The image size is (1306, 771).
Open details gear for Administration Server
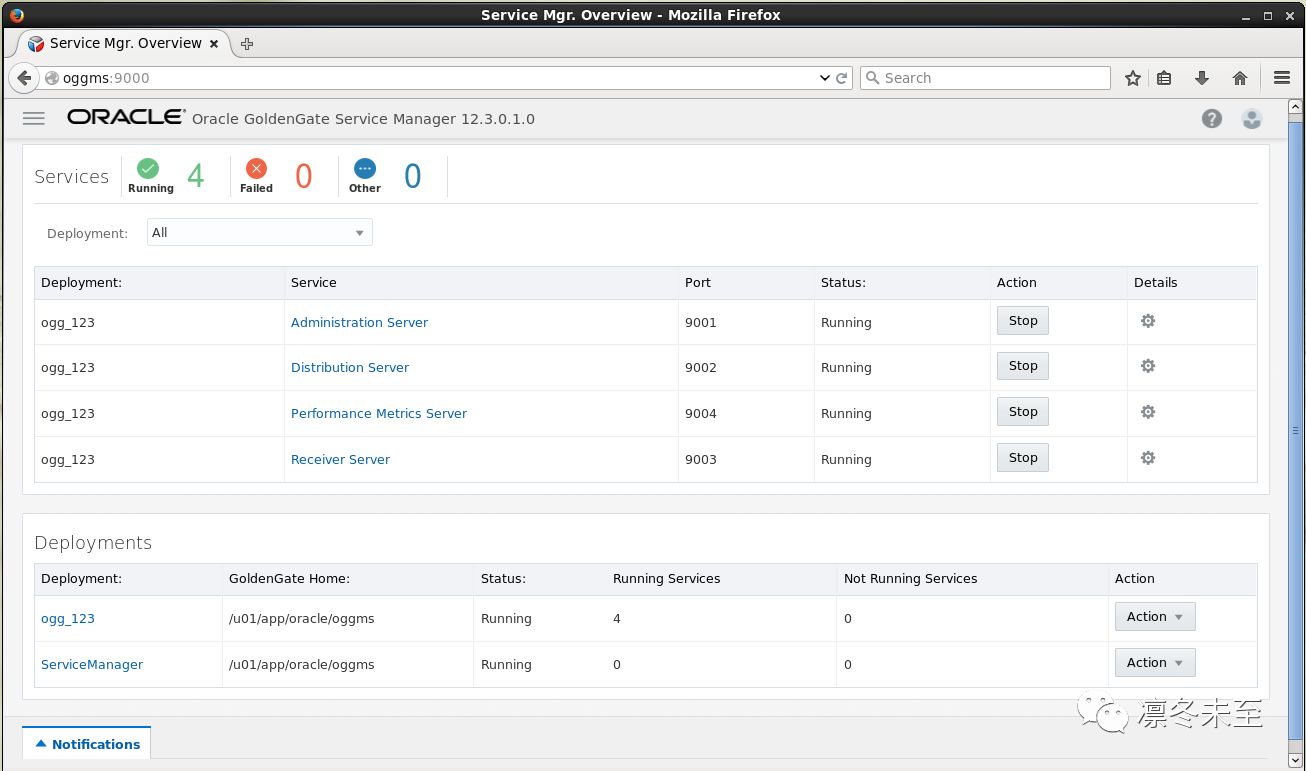1148,321
